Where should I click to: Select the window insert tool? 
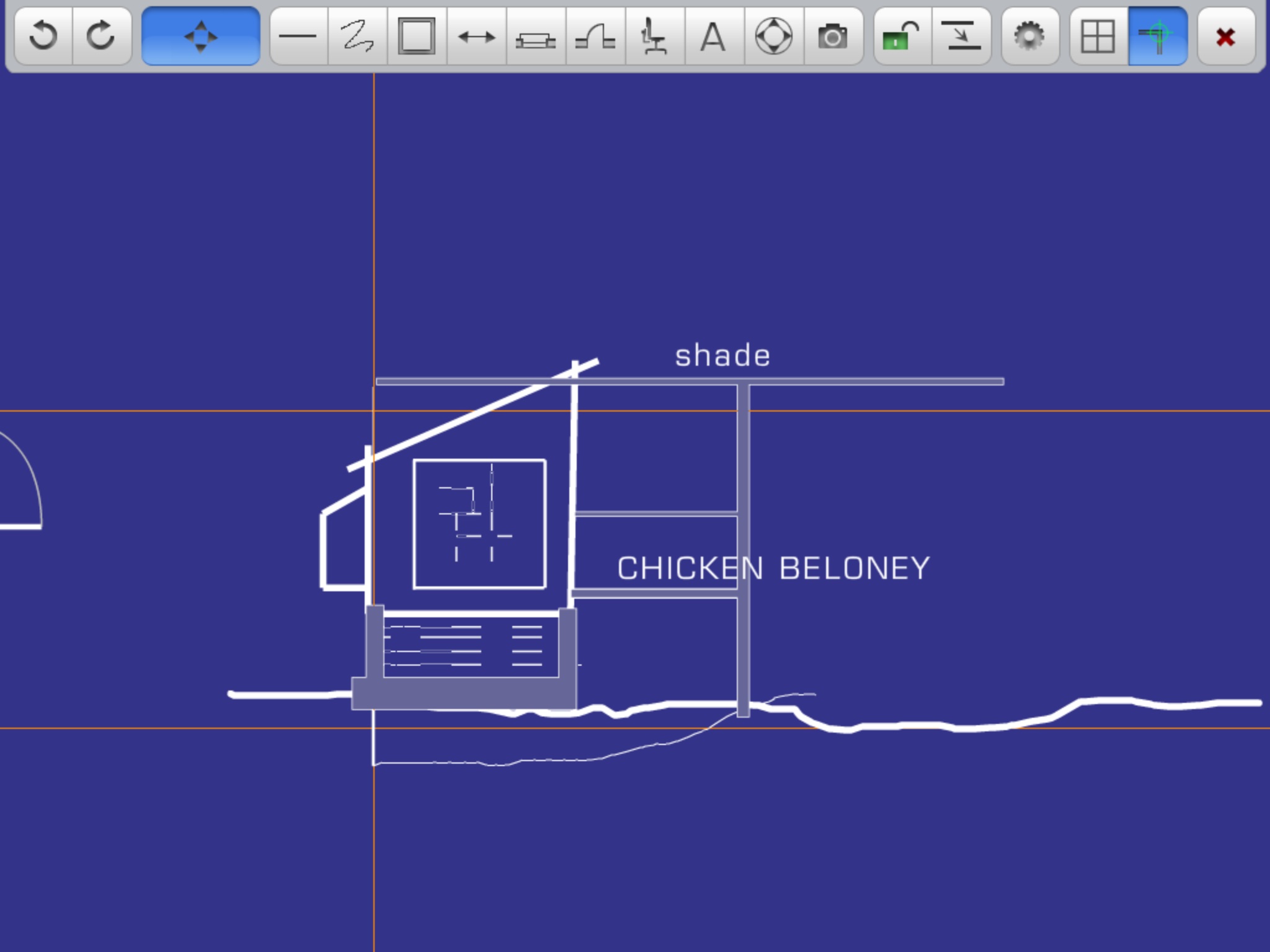pyautogui.click(x=536, y=36)
